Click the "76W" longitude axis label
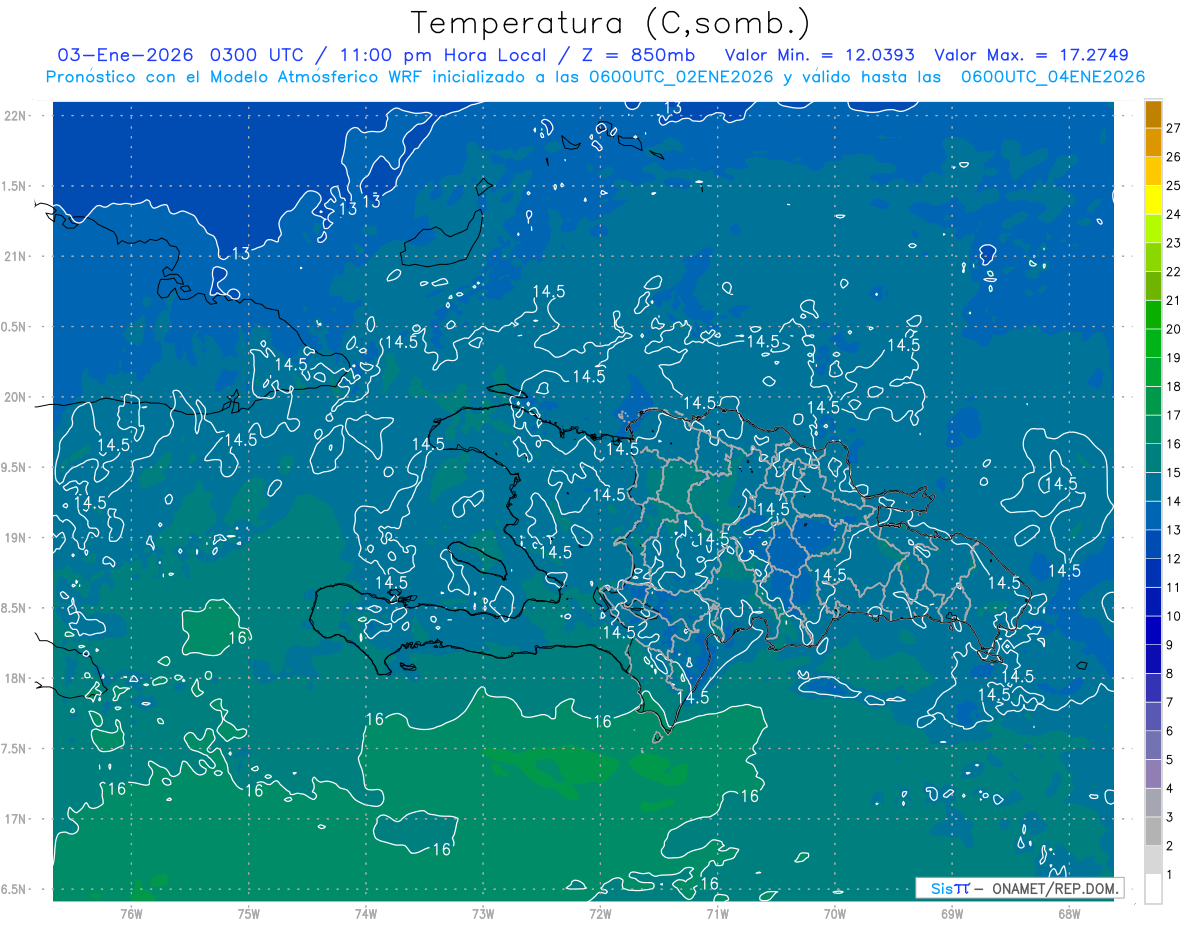1200x927 pixels. [x=131, y=913]
